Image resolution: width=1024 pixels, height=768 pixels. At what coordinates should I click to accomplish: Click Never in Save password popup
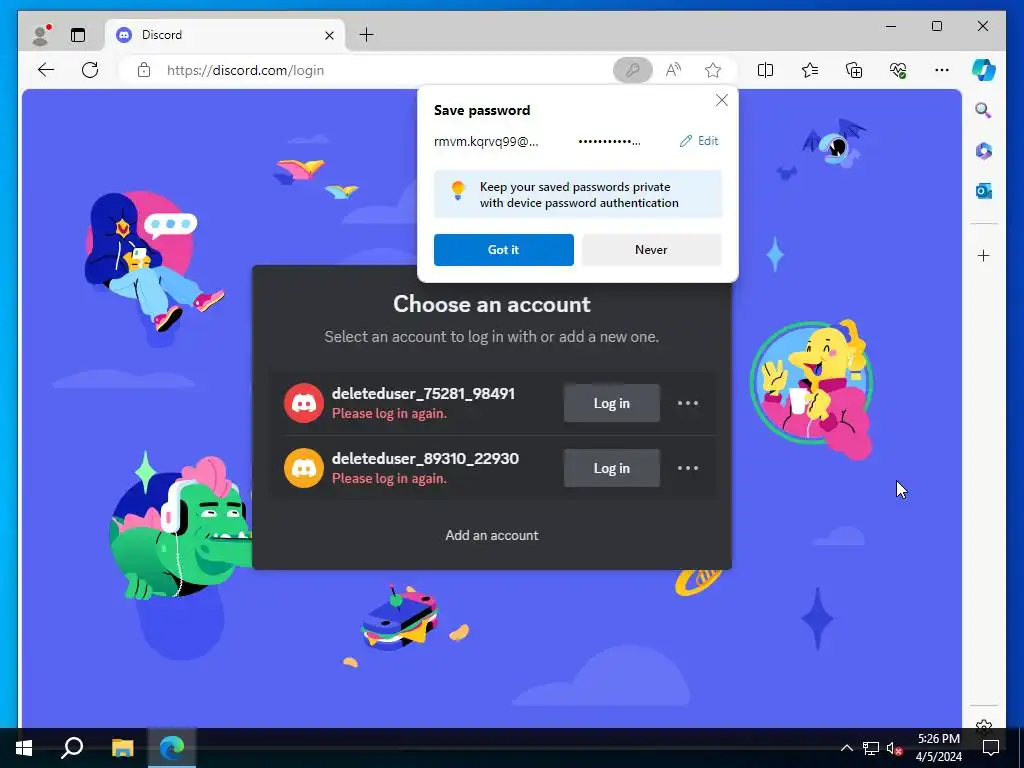(x=651, y=250)
